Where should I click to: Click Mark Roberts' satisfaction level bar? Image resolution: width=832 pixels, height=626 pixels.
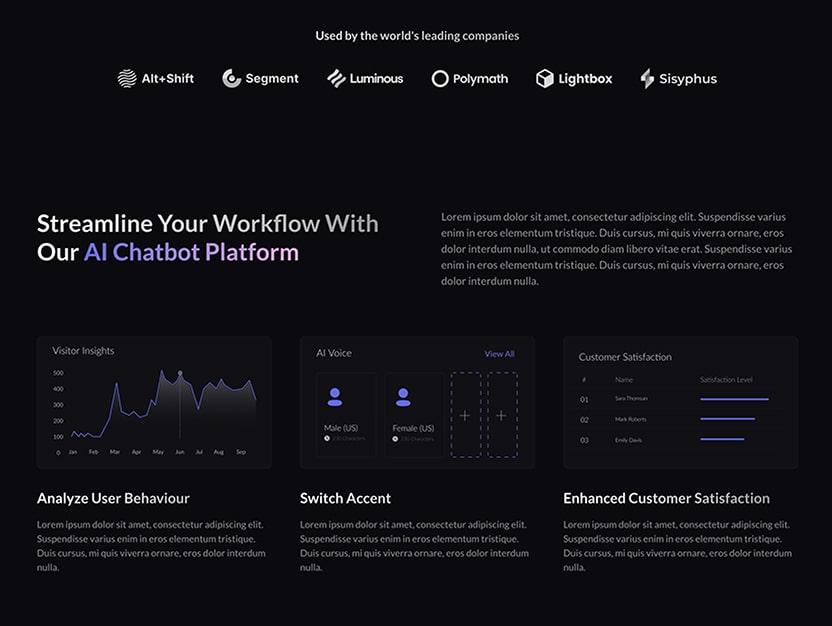point(727,419)
